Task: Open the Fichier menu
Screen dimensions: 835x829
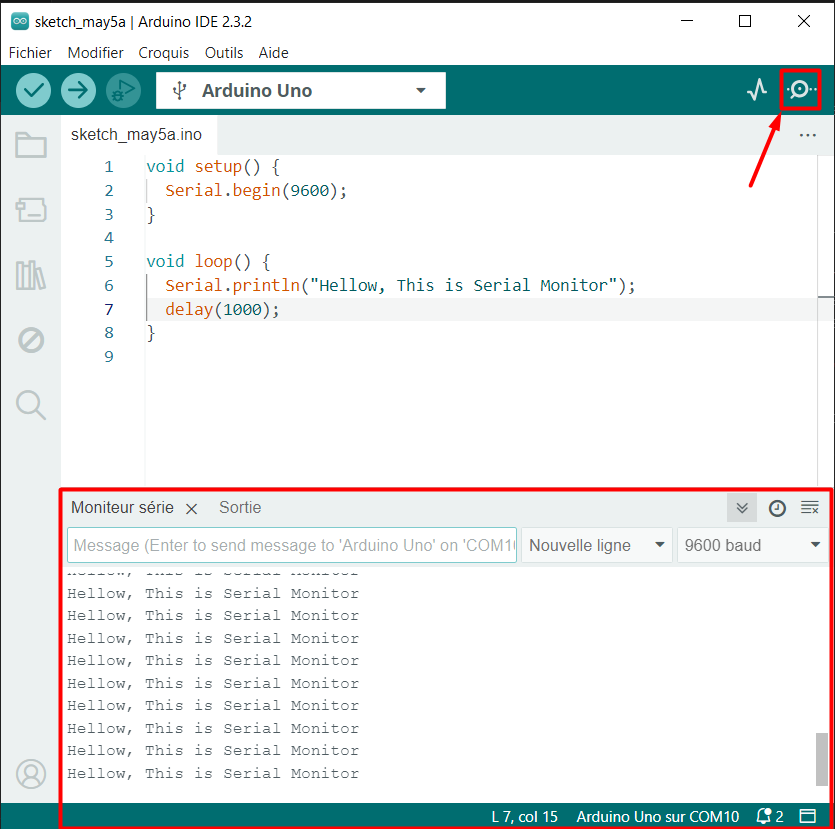Action: point(30,53)
